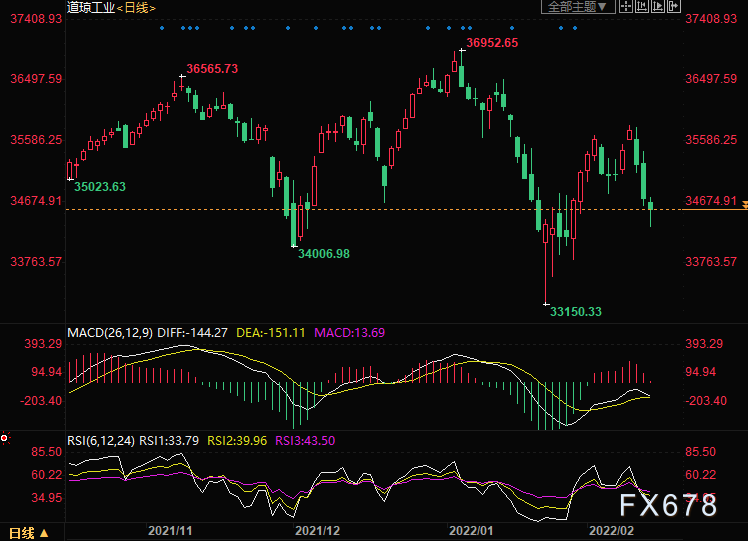This screenshot has width=748, height=541.
Task: Click 36497.59 on the right price axis
Action: (711, 79)
